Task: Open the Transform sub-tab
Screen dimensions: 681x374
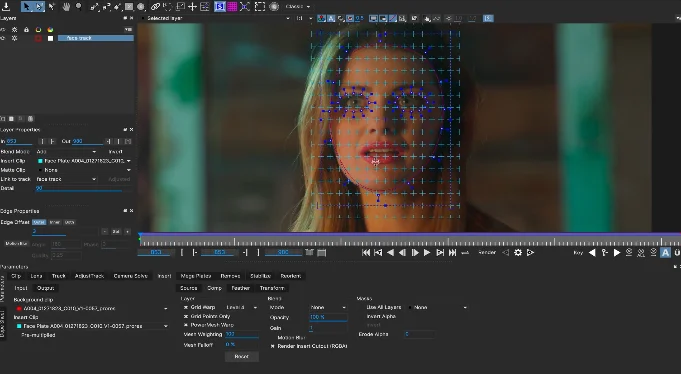Action: pos(272,288)
